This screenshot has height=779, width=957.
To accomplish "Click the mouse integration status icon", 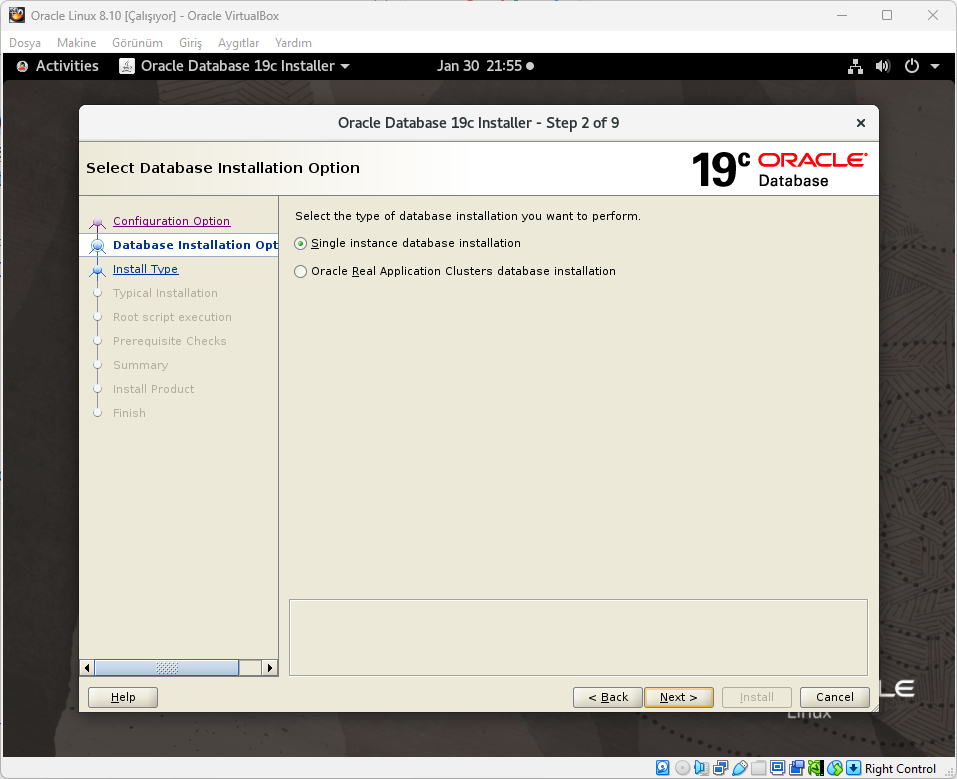I will click(x=834, y=768).
